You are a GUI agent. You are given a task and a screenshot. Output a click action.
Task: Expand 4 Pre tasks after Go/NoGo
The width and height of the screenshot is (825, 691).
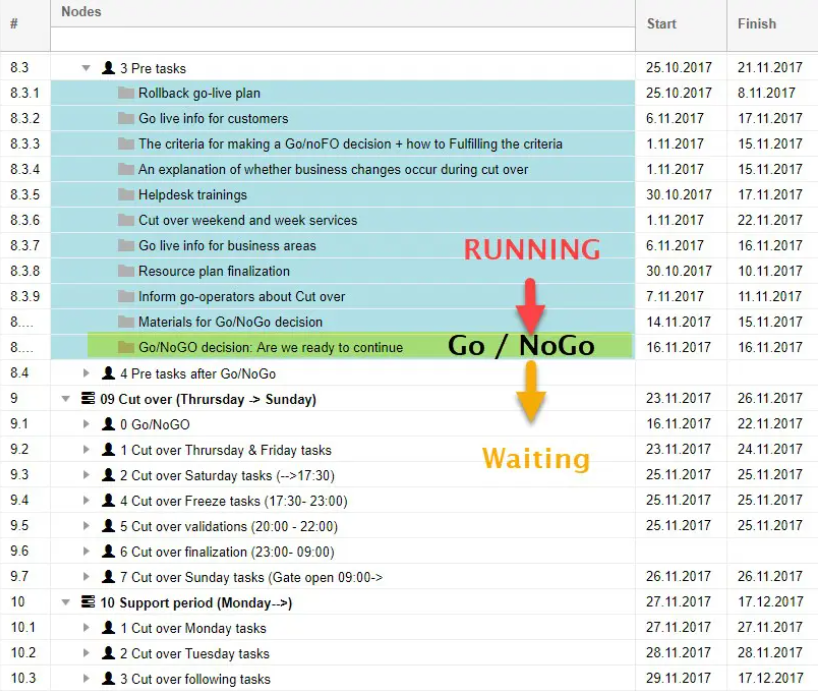click(87, 374)
